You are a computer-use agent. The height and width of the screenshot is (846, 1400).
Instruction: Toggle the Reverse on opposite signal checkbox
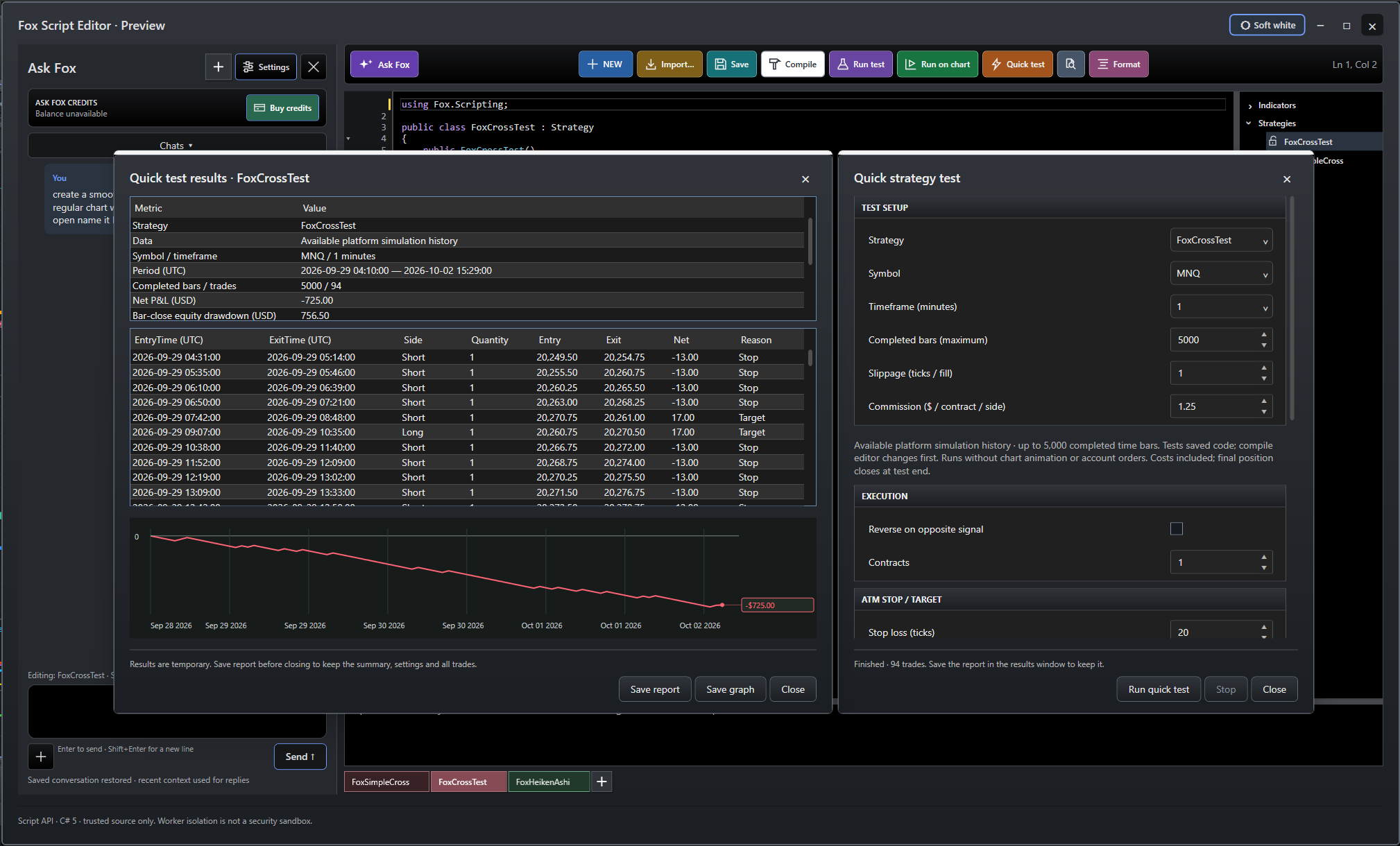pos(1177,529)
